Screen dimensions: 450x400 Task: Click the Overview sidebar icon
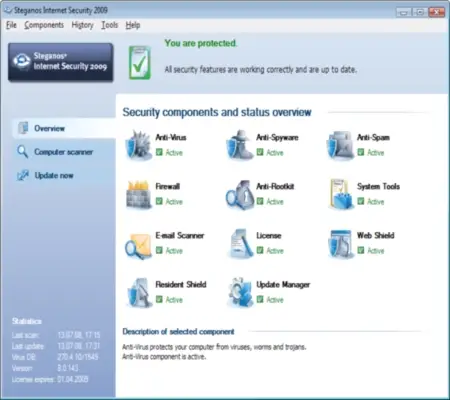pos(23,128)
